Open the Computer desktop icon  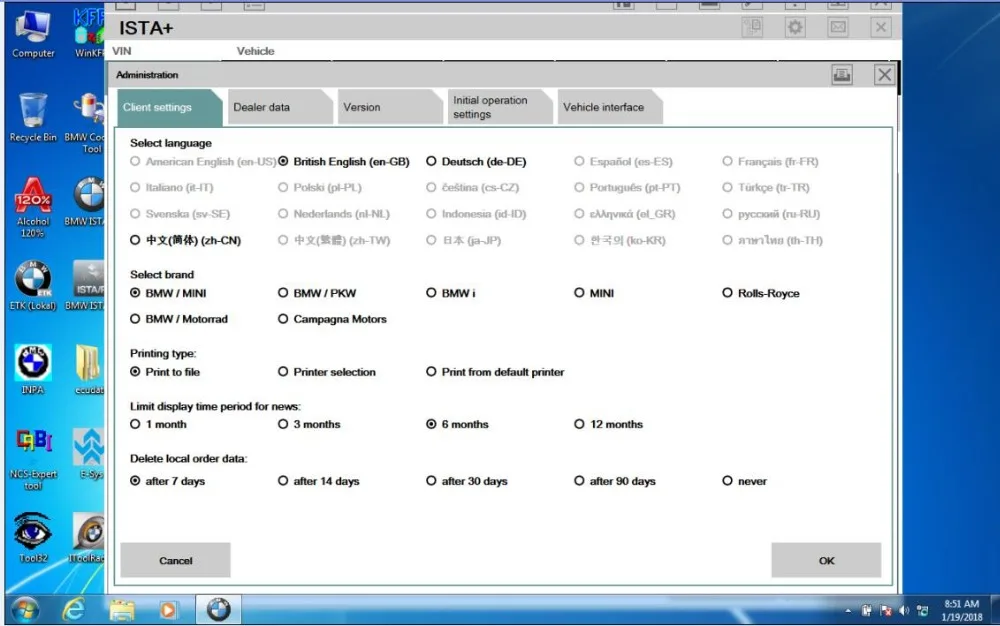(33, 34)
